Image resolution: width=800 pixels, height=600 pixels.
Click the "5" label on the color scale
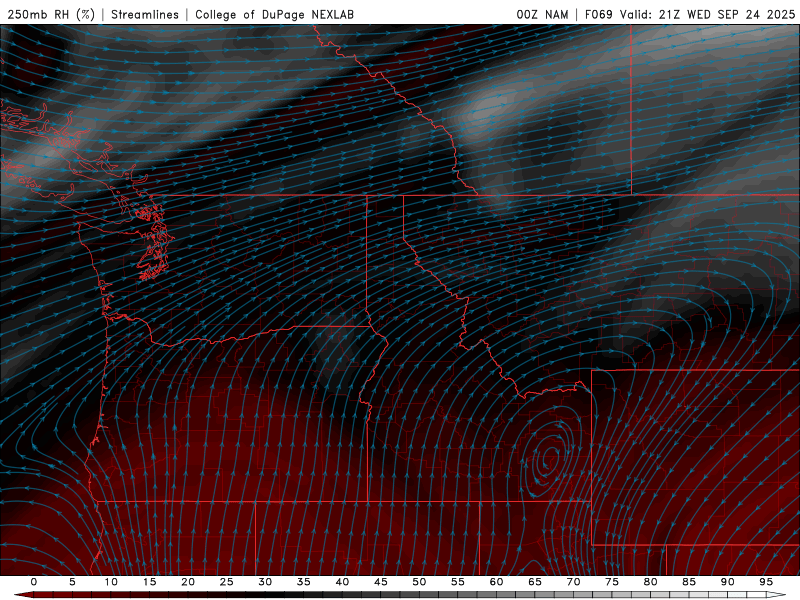coord(72,582)
